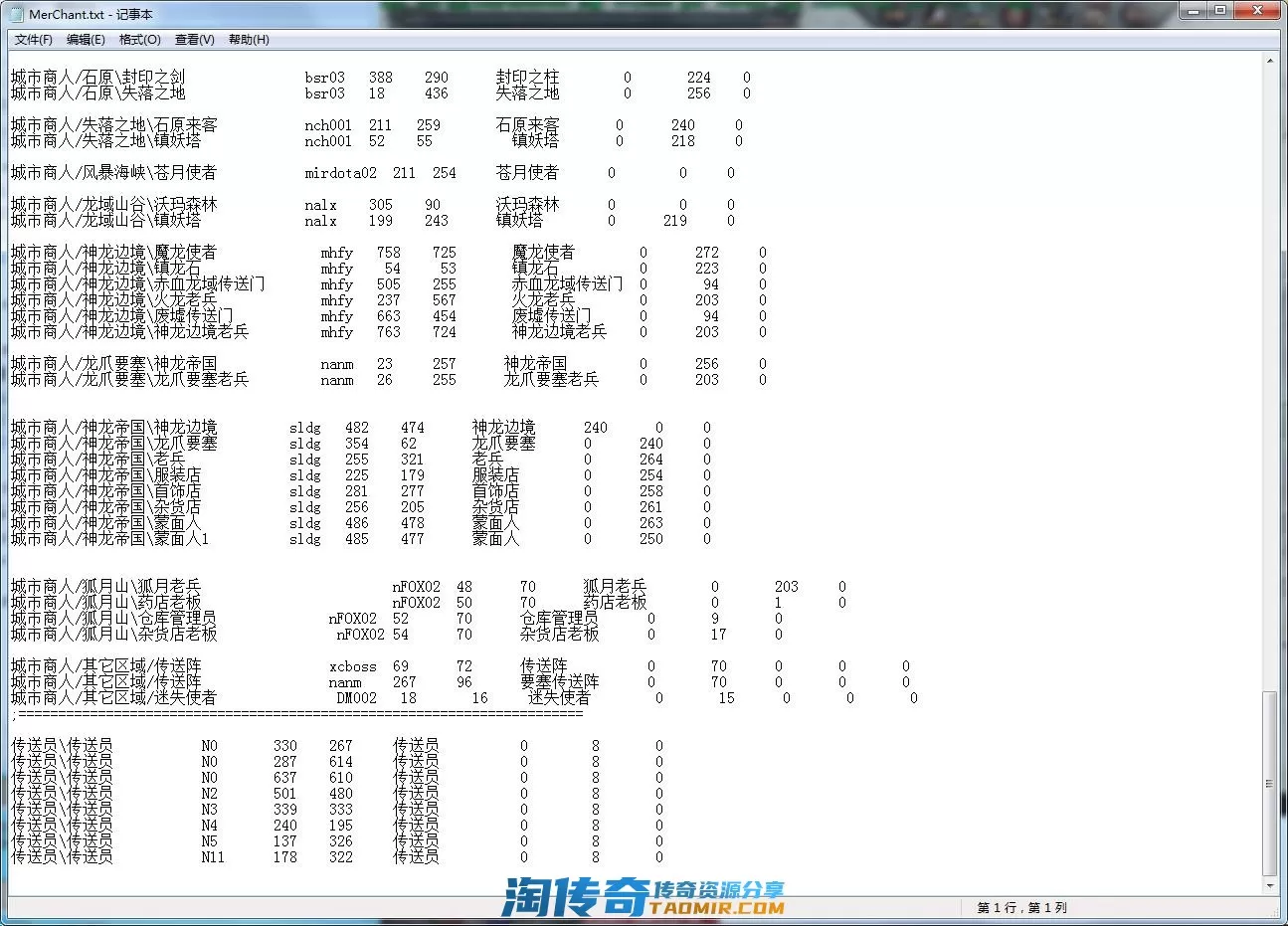The image size is (1288, 926).
Task: Click text 城市商人/其它区域/迷失使者
Action: coord(113,698)
